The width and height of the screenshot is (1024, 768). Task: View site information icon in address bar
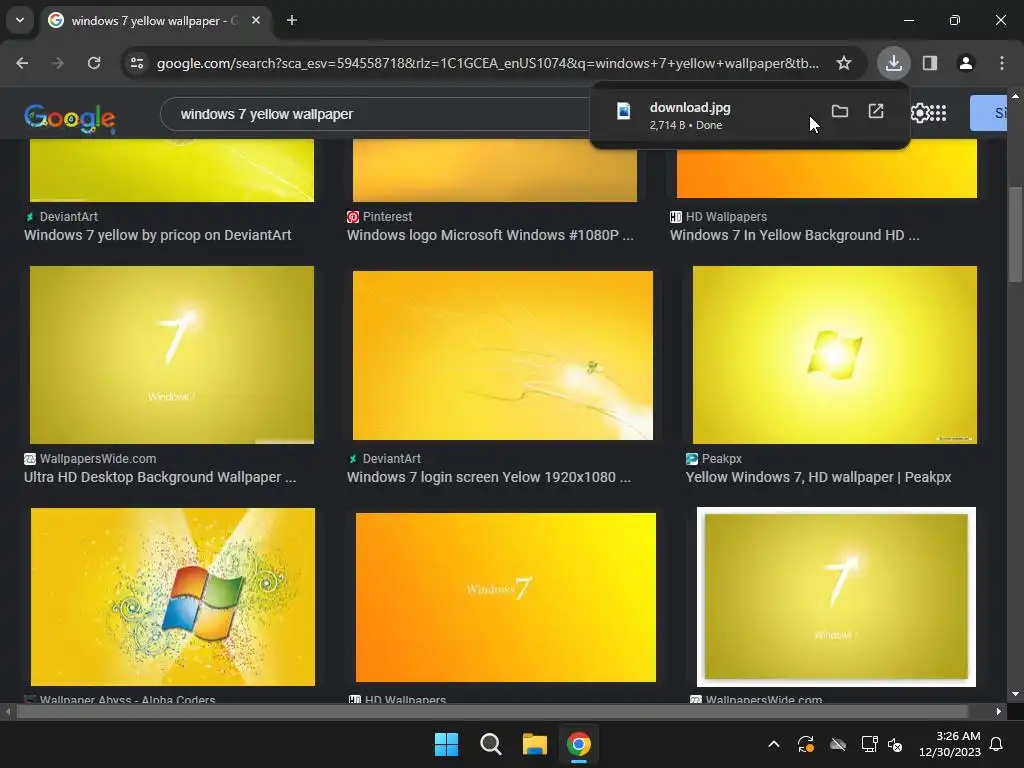[137, 63]
